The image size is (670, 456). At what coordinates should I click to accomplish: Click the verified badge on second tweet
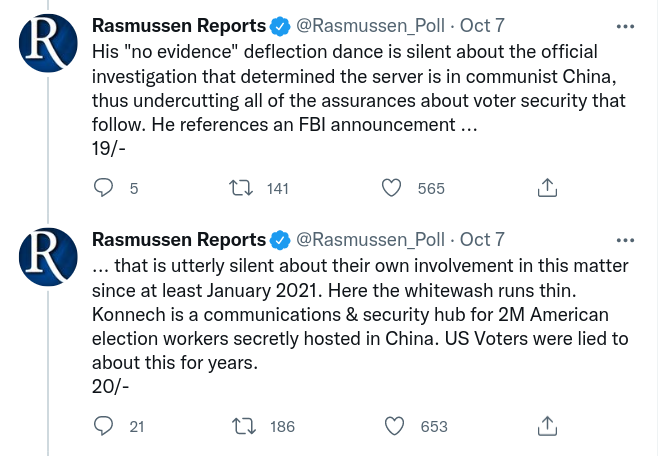pos(282,240)
